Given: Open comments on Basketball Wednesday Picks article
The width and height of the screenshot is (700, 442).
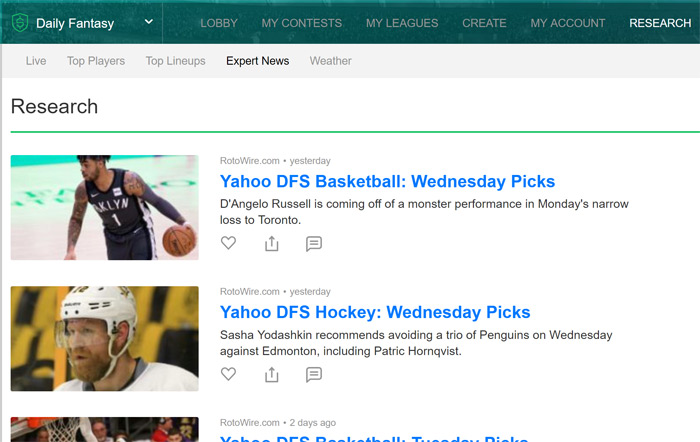Looking at the screenshot, I should point(314,244).
